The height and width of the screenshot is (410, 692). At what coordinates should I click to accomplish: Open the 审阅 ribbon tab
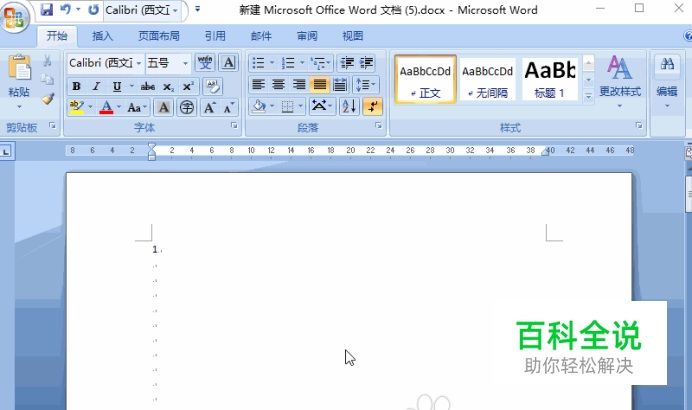pyautogui.click(x=307, y=36)
